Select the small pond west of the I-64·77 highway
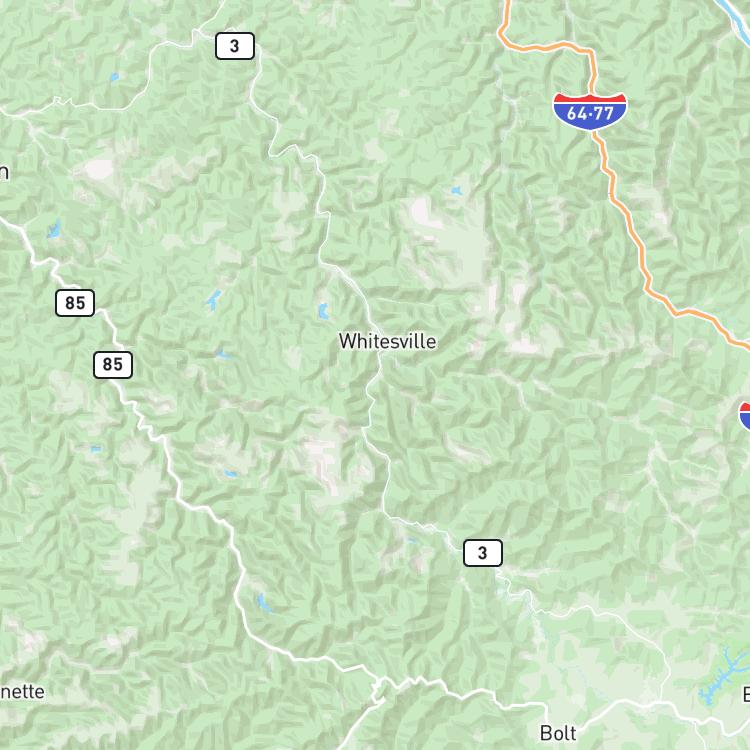Screen dimensions: 750x750 [456, 191]
